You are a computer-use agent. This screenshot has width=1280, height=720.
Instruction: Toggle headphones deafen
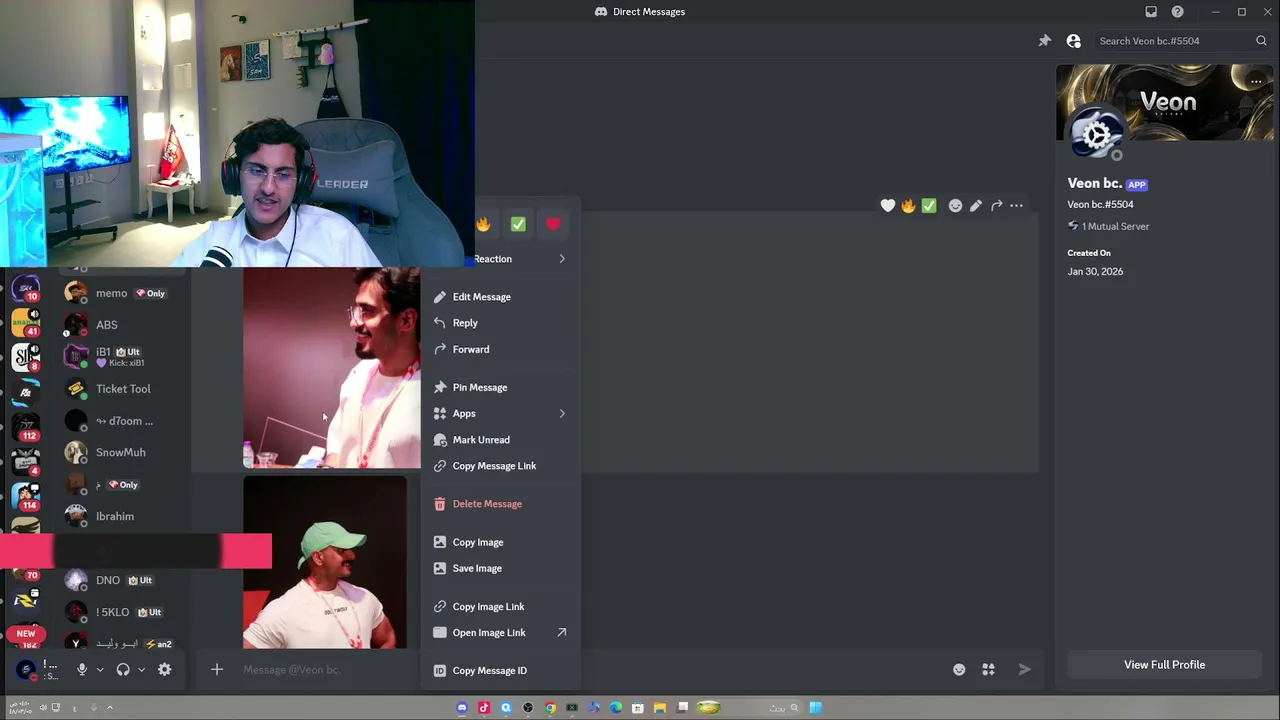(x=123, y=670)
